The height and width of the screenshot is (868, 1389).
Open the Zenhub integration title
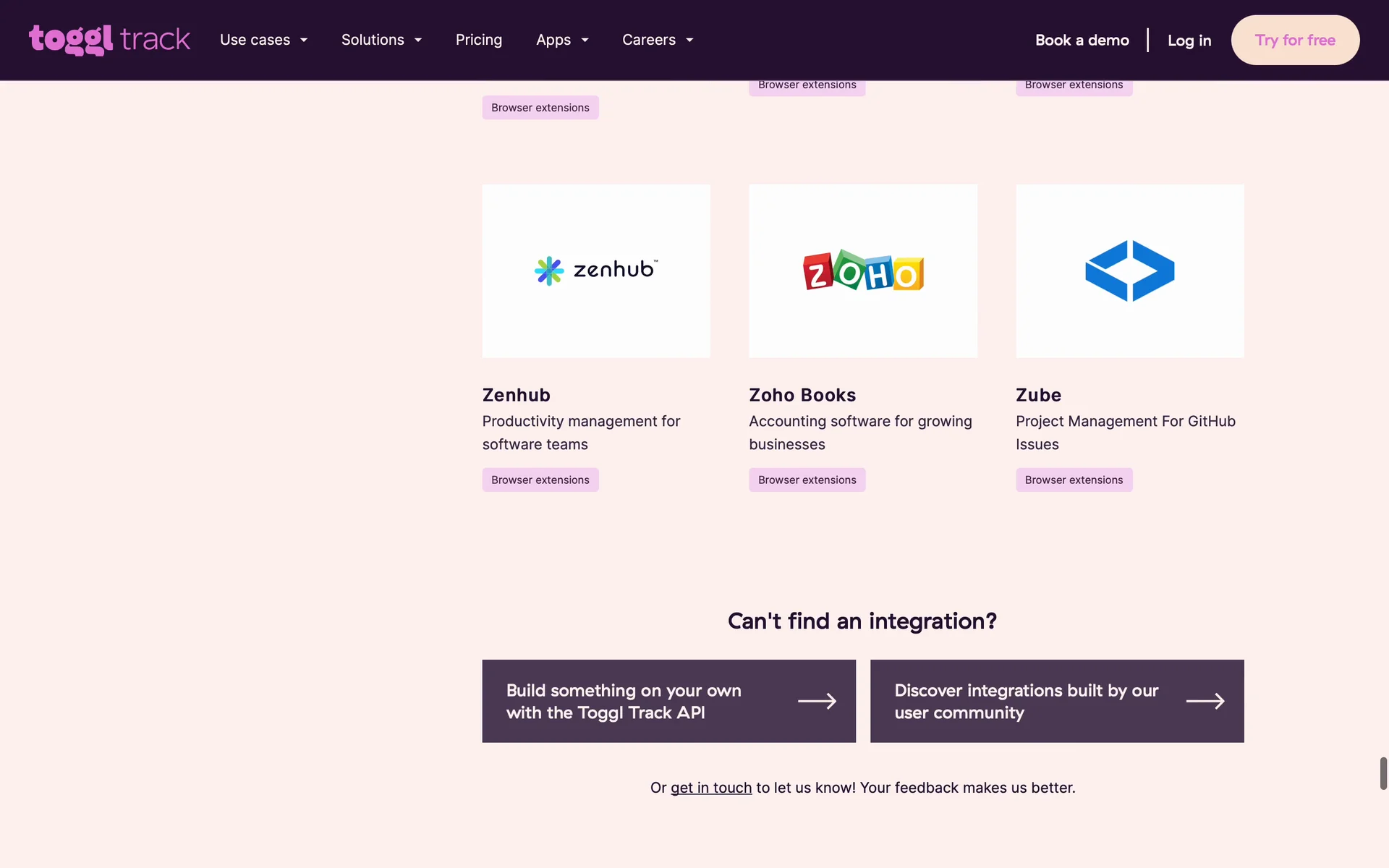coord(516,395)
